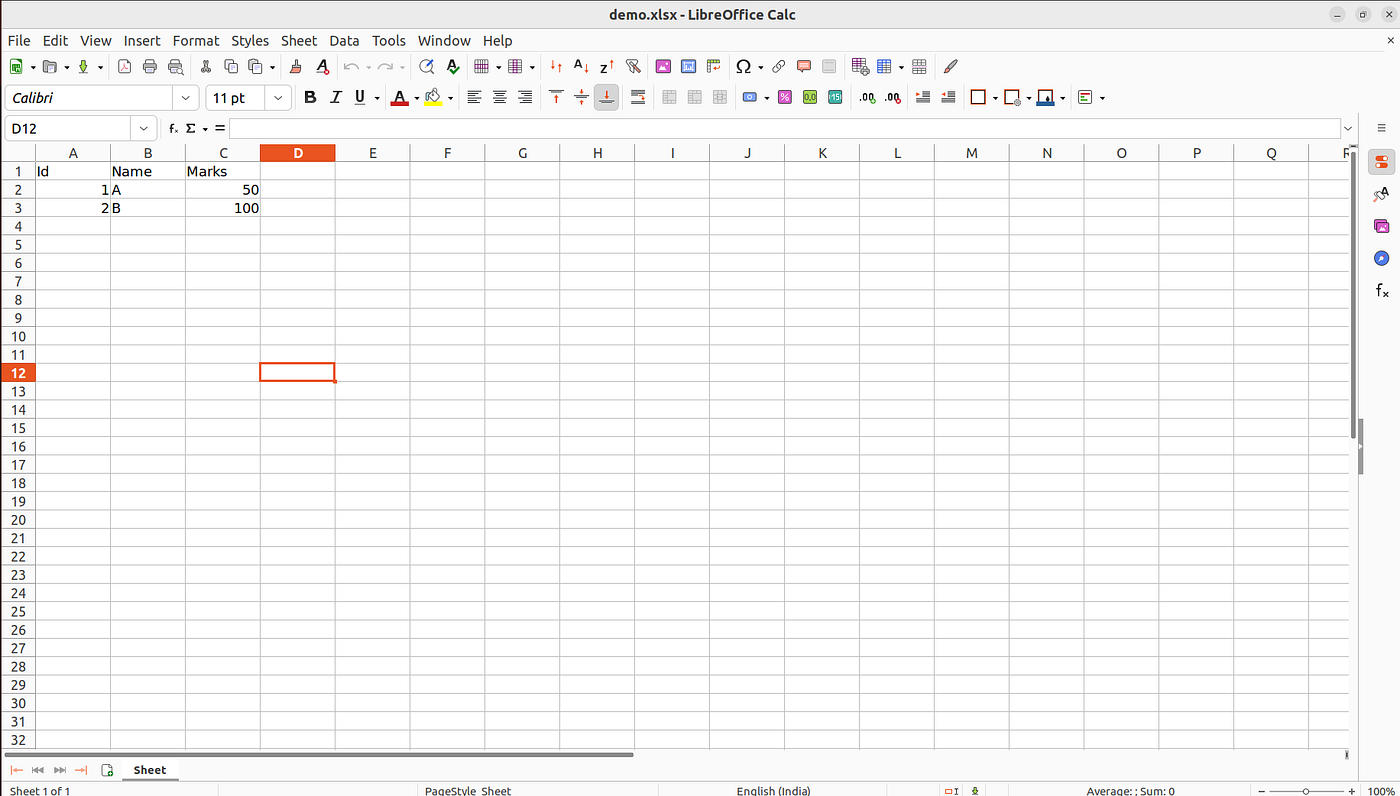
Task: Switch to the Sheet tab at the bottom
Action: 149,770
